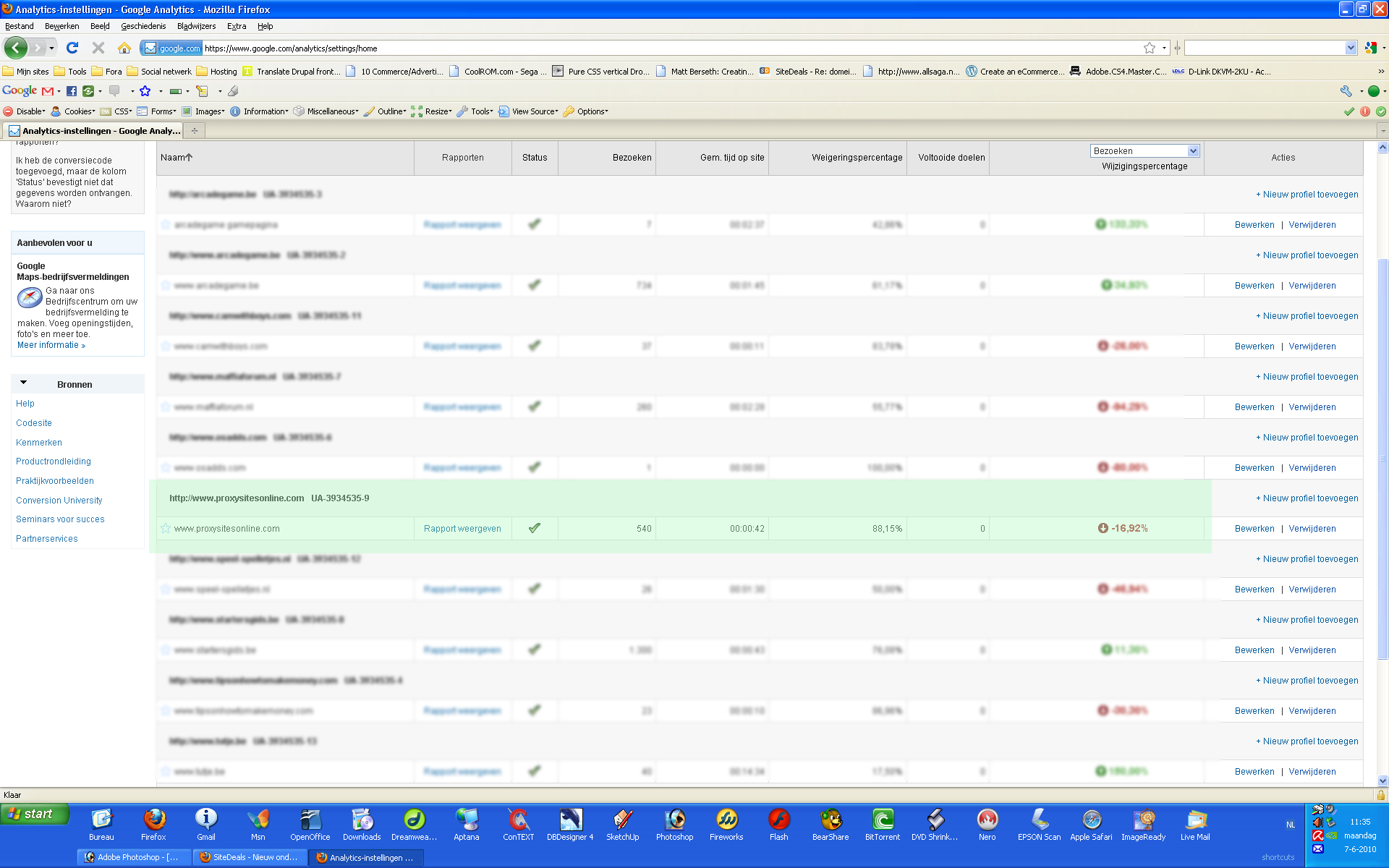Open the Mijn sites bookmarks folder
Screen dimensions: 1389x868
click(x=26, y=72)
